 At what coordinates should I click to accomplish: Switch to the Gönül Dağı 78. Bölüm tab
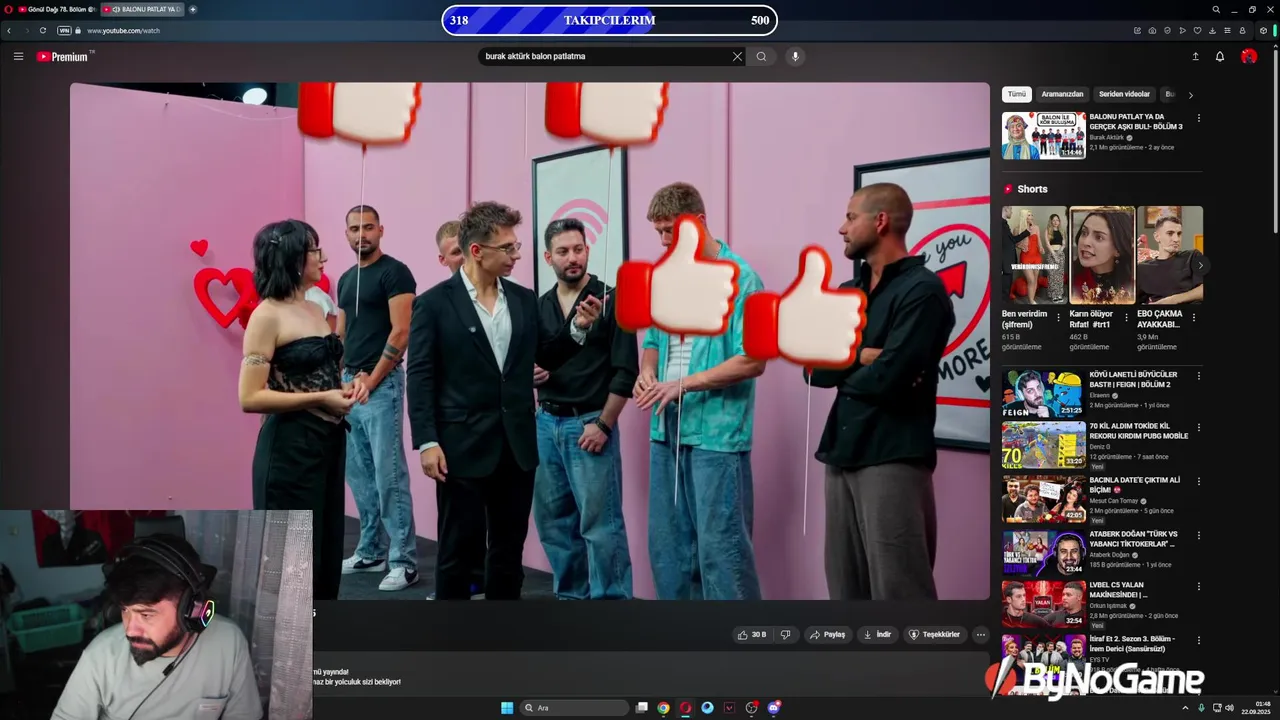[57, 9]
